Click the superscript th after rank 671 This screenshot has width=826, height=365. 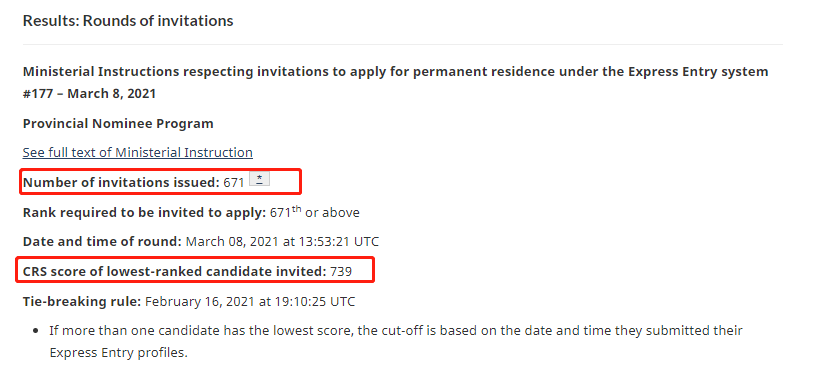coord(297,209)
